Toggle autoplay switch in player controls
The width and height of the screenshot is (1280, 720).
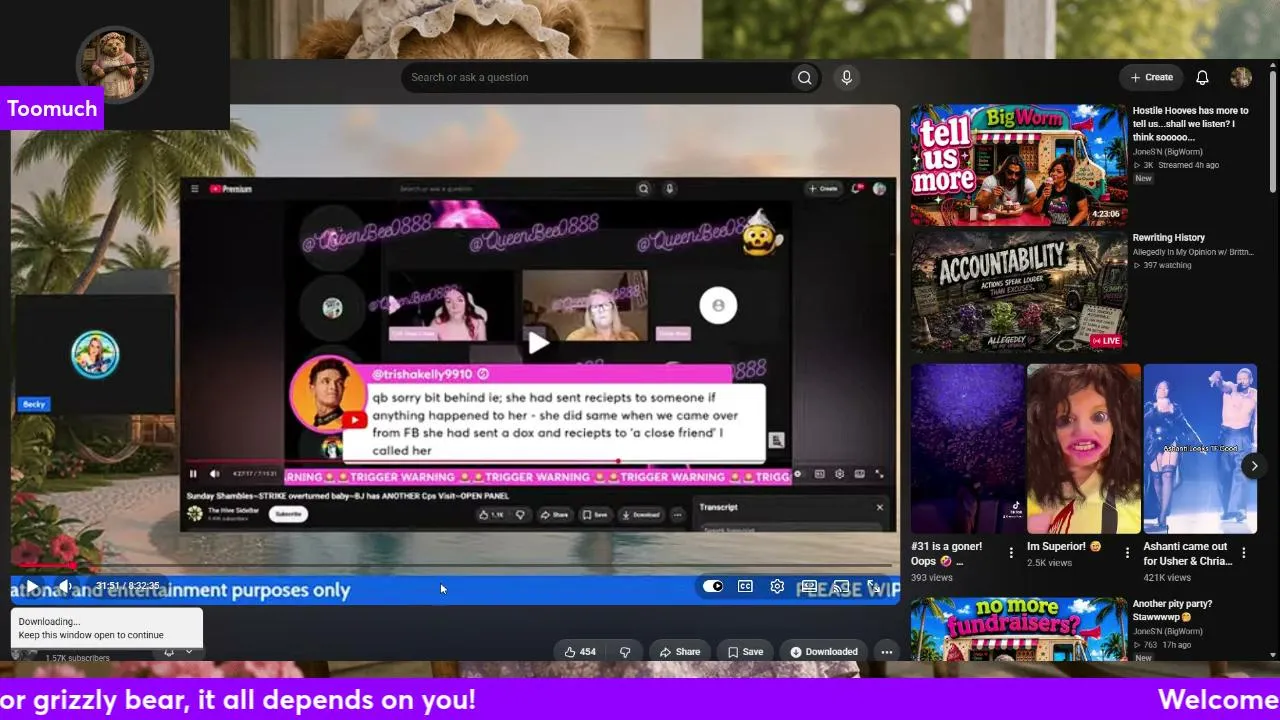[713, 587]
